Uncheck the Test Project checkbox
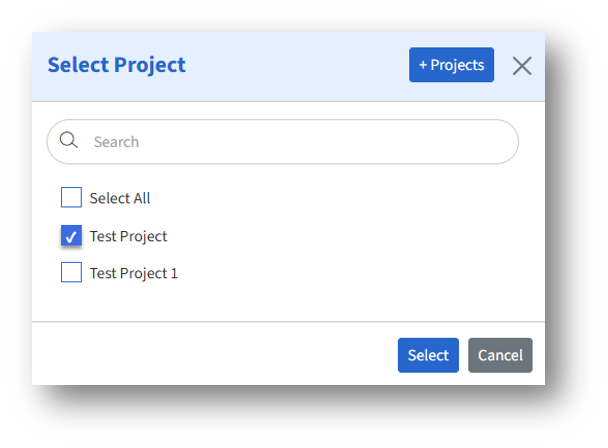608x448 pixels. point(71,236)
